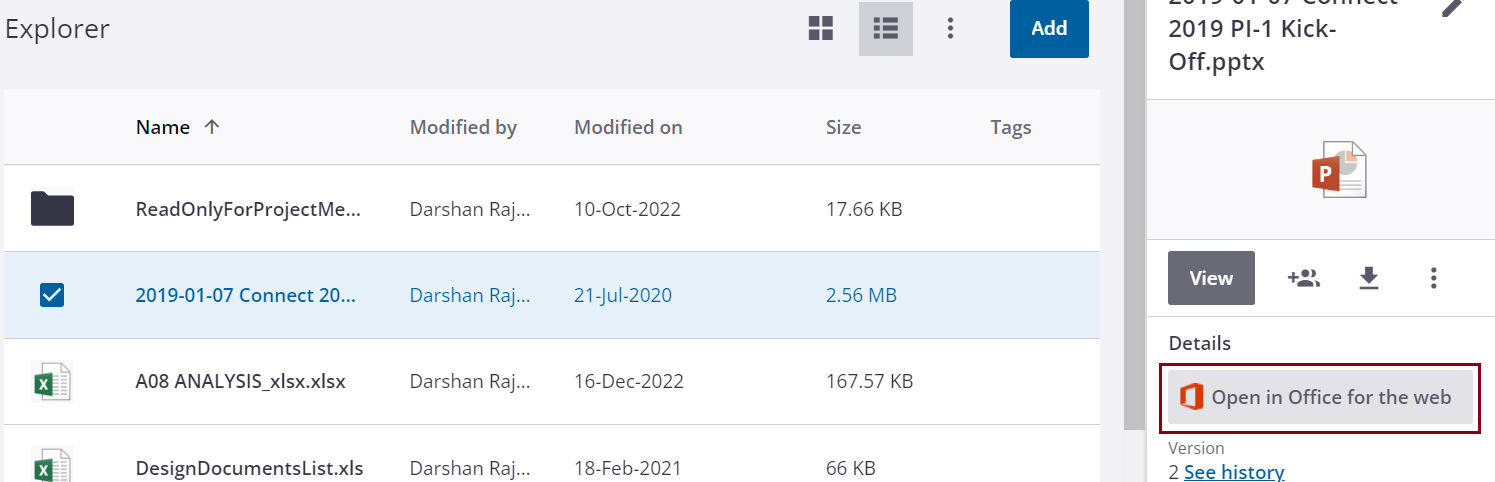The width and height of the screenshot is (1495, 482).
Task: Click the Modified on column header
Action: (628, 127)
